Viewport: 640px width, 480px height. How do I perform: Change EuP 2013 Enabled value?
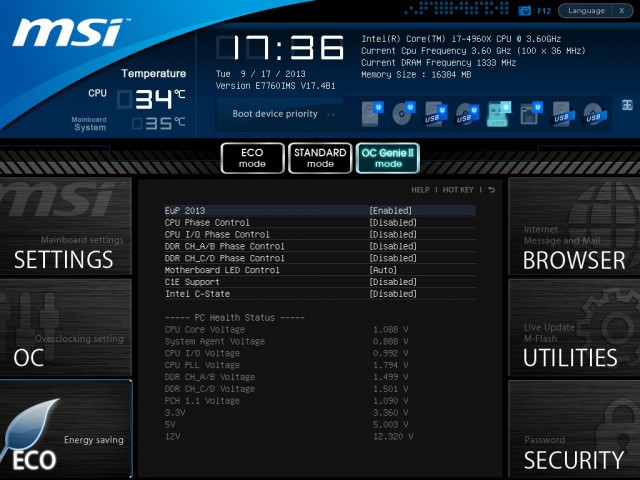tap(391, 211)
